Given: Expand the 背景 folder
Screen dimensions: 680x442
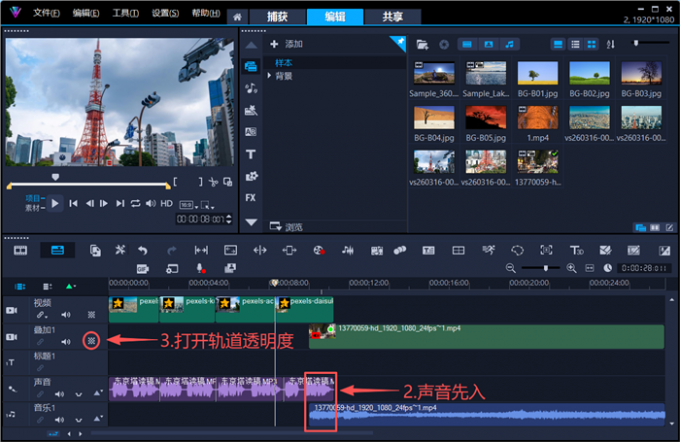Looking at the screenshot, I should click(x=269, y=75).
